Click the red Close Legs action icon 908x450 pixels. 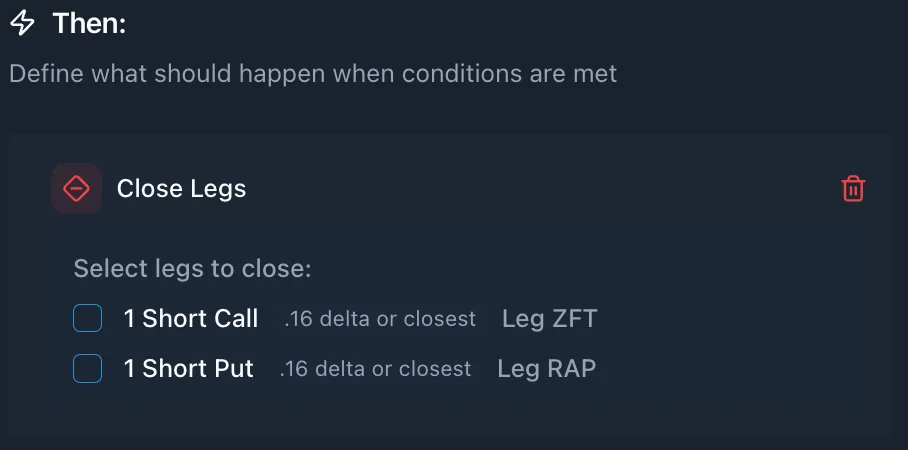[x=77, y=188]
